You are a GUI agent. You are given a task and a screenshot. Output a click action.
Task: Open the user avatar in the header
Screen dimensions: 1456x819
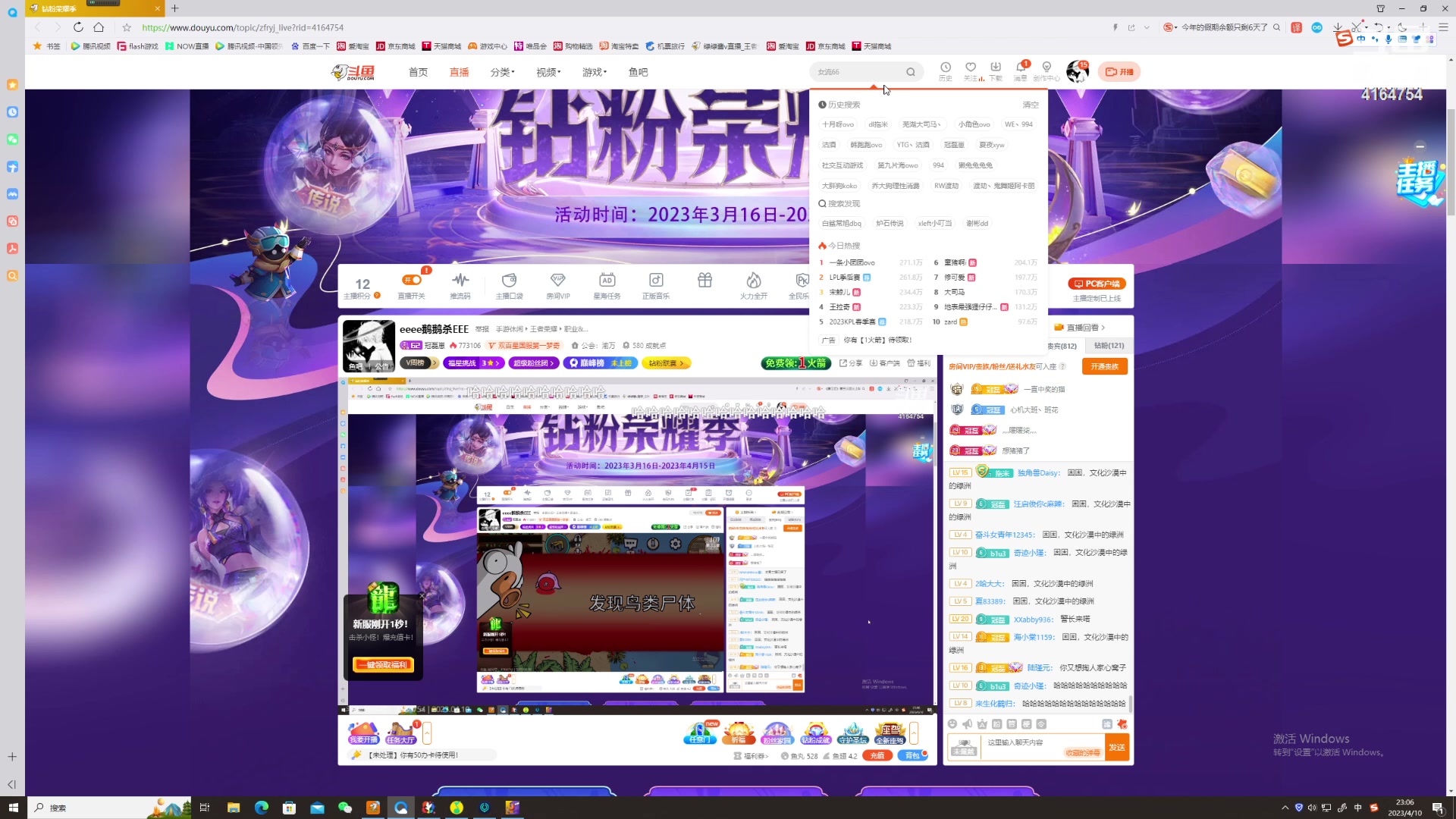point(1077,72)
